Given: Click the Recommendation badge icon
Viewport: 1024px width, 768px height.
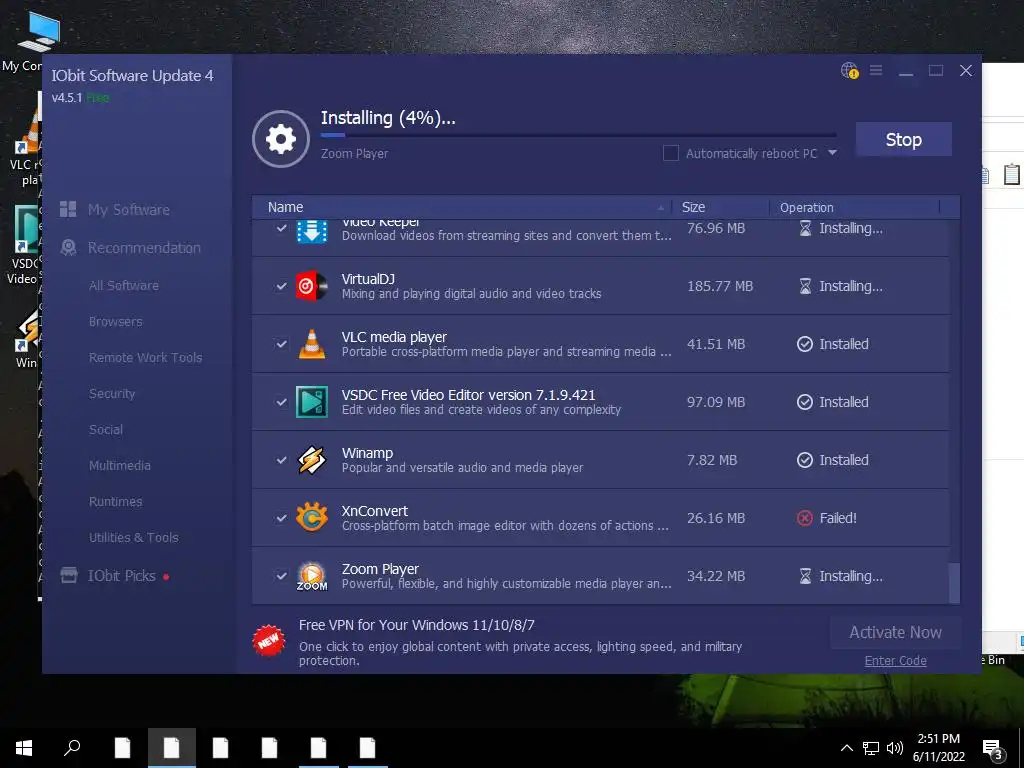Looking at the screenshot, I should [68, 248].
